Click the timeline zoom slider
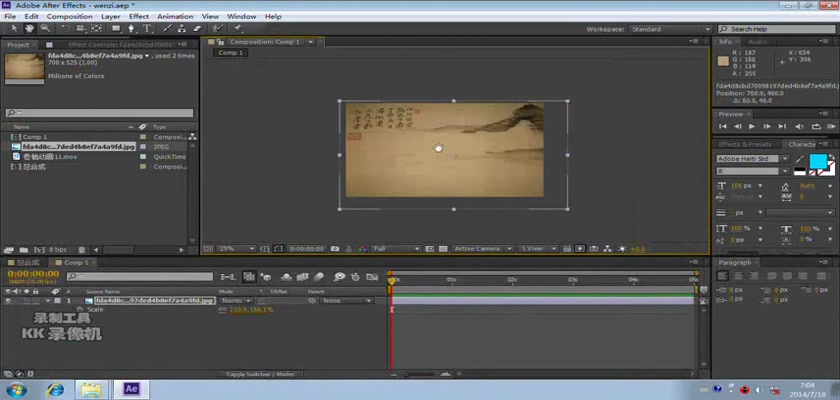 420,374
